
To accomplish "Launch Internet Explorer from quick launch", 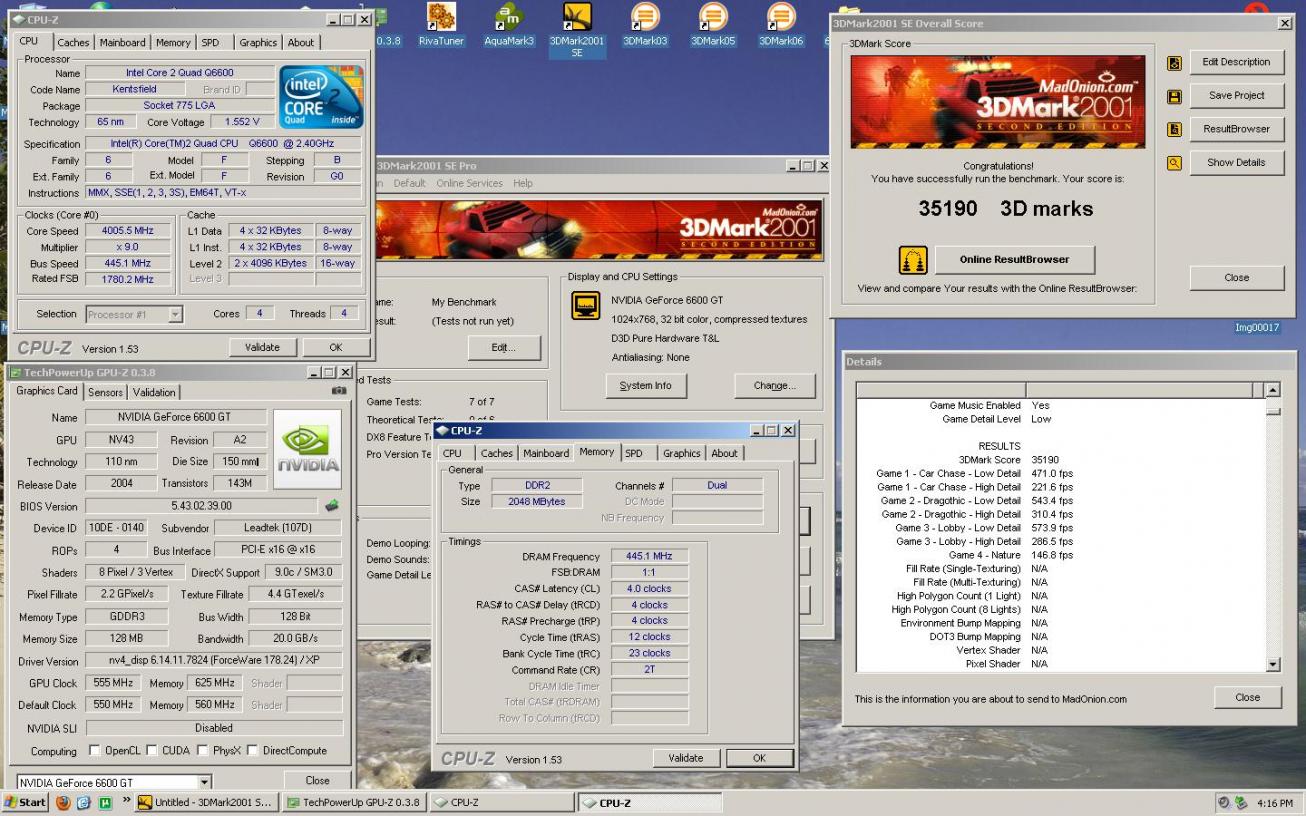I will (x=84, y=803).
